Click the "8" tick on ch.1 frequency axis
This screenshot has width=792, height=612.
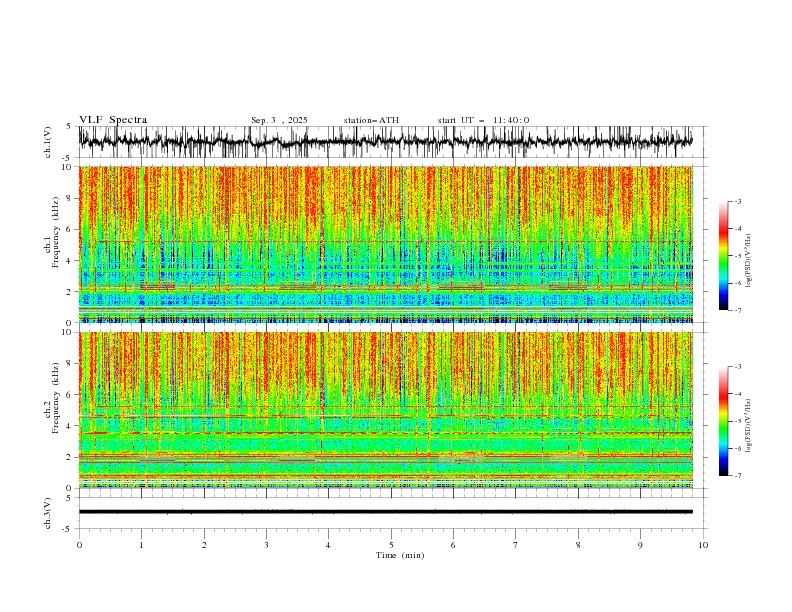pyautogui.click(x=70, y=198)
